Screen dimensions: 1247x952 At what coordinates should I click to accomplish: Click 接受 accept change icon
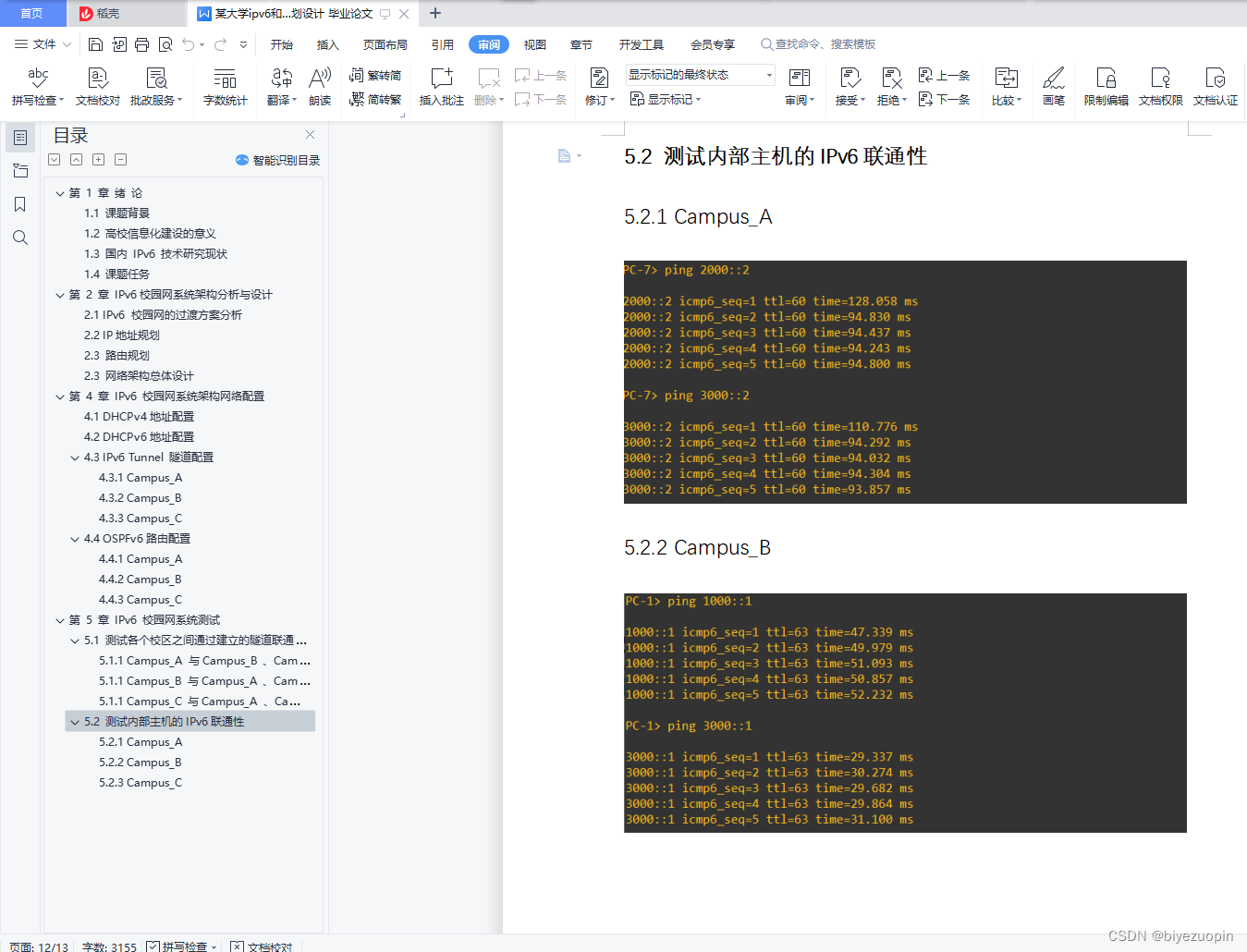pos(850,87)
